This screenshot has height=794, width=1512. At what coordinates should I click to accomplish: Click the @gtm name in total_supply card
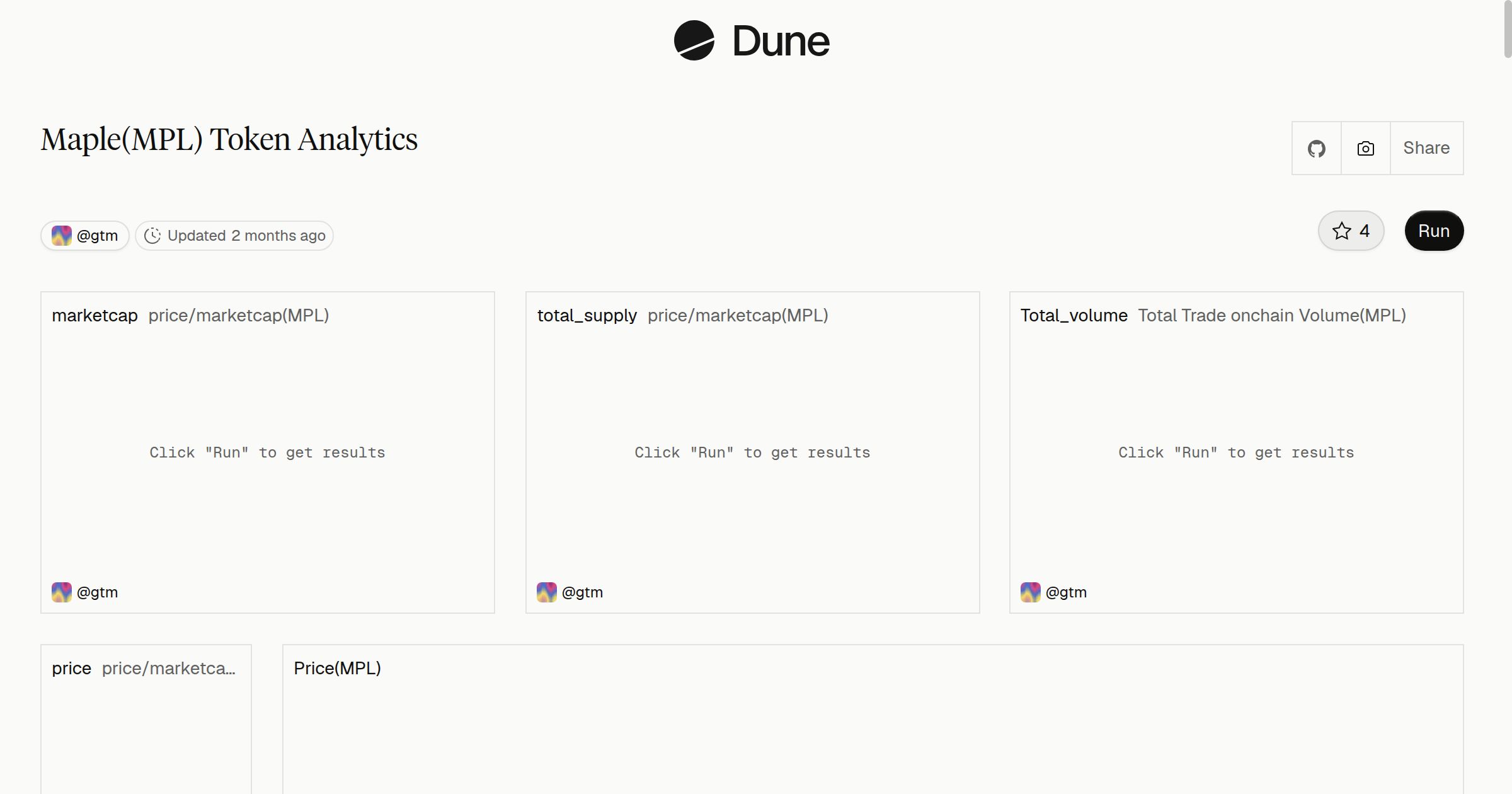(582, 592)
